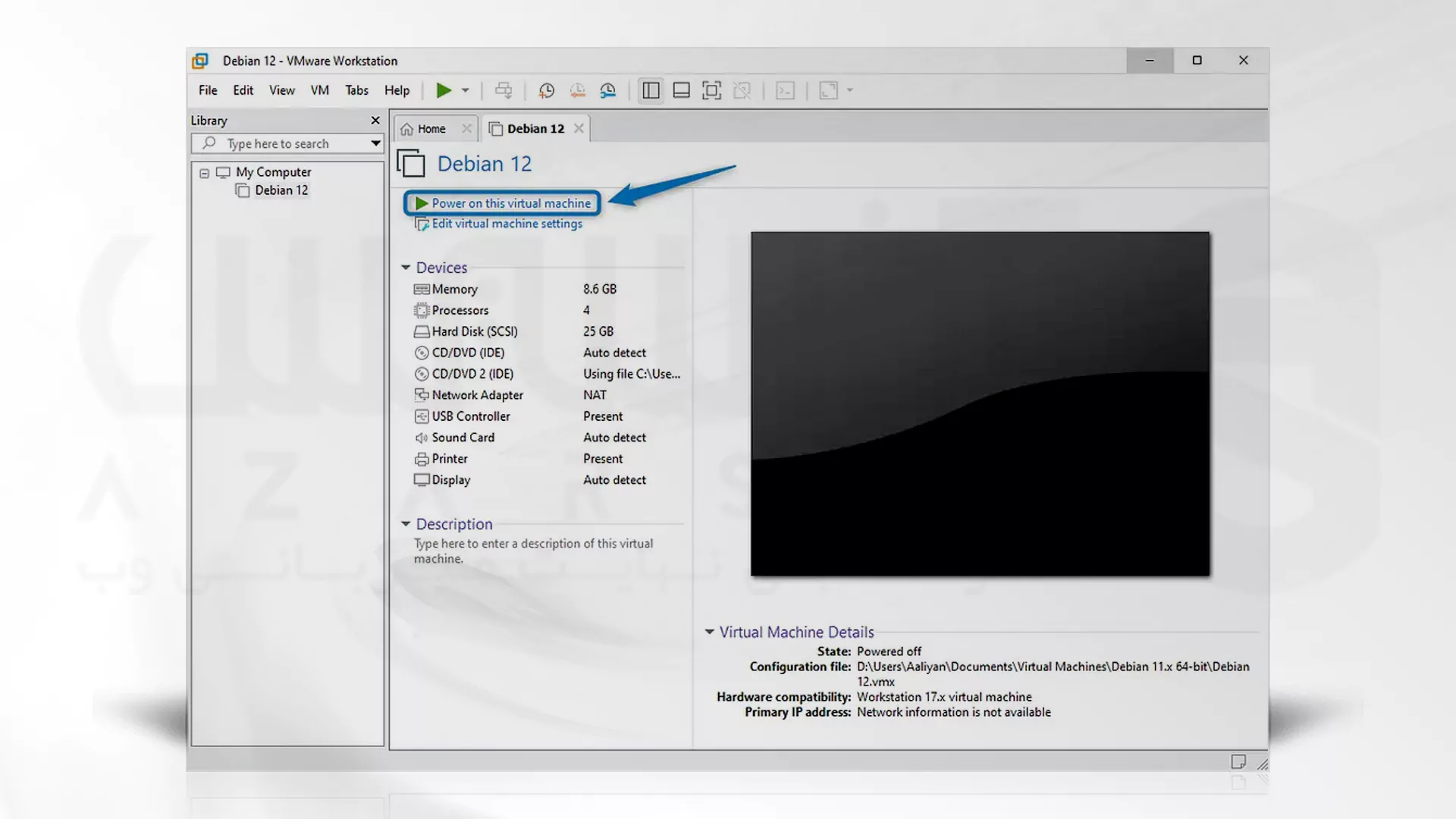Collapse the Virtual Machine Details section
Image resolution: width=1456 pixels, height=819 pixels.
click(709, 632)
